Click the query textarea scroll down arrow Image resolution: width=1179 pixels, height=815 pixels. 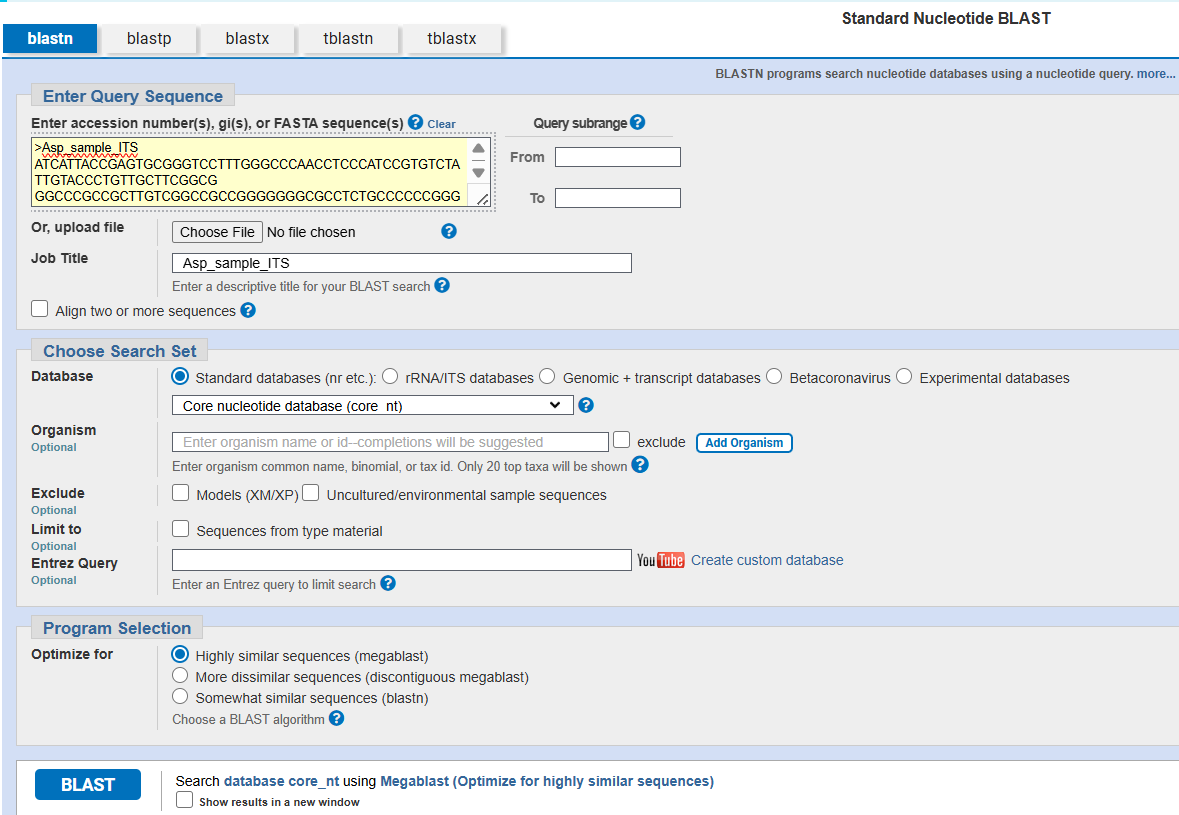point(478,173)
